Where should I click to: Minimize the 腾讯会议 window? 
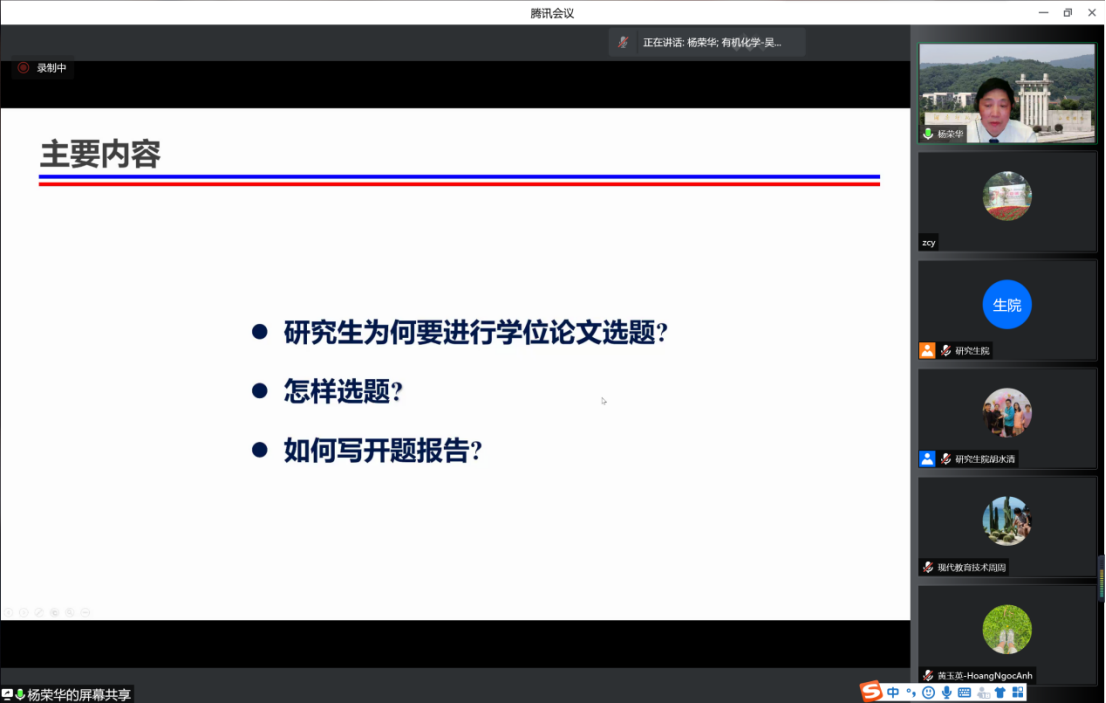[1044, 13]
